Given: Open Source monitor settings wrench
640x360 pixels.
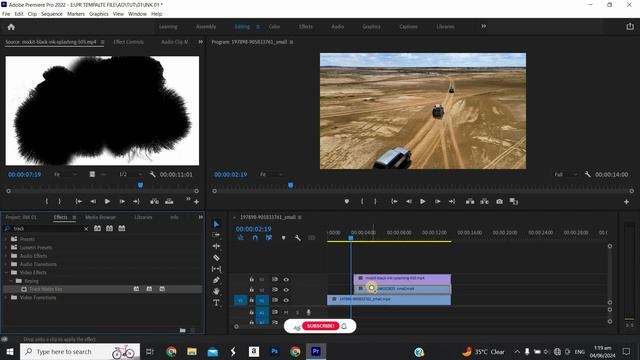Looking at the screenshot, I should [152, 175].
